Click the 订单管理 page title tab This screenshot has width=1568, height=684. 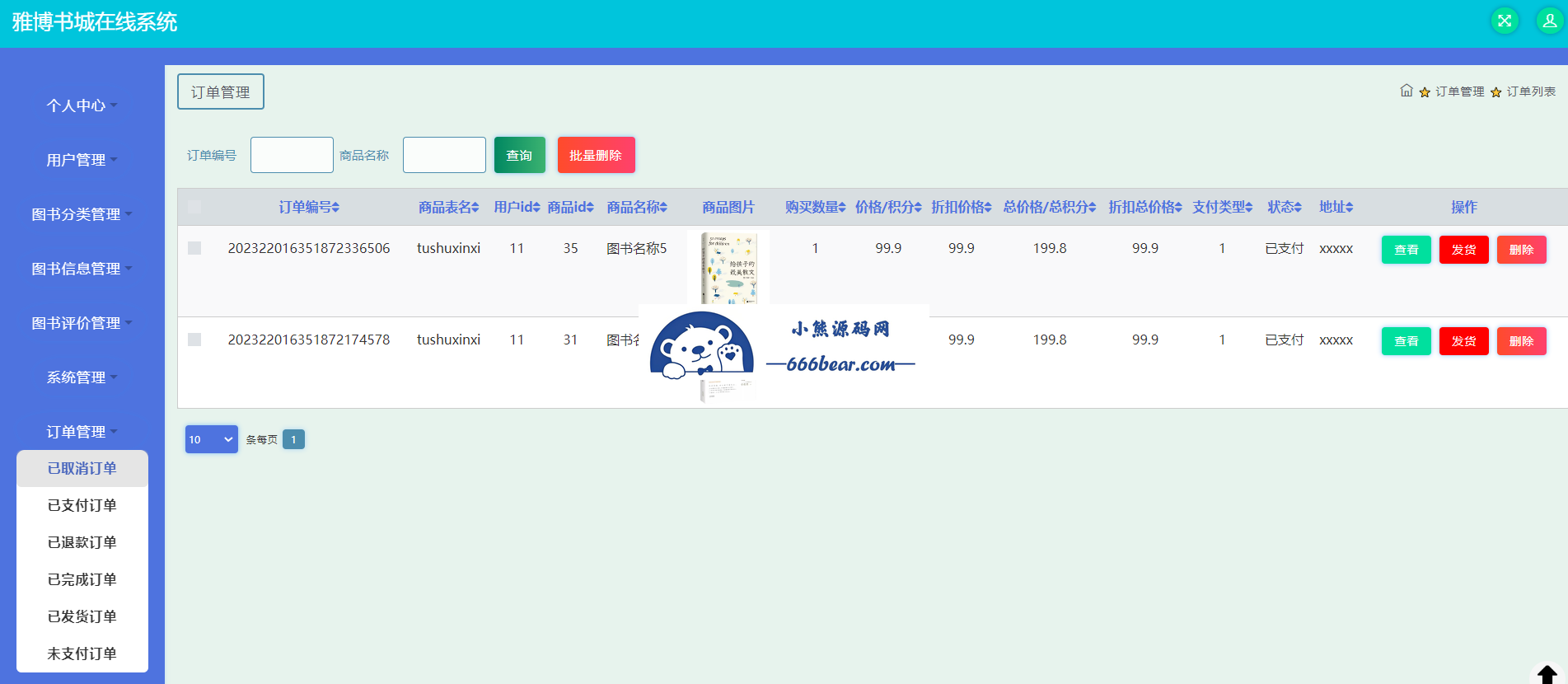point(221,91)
